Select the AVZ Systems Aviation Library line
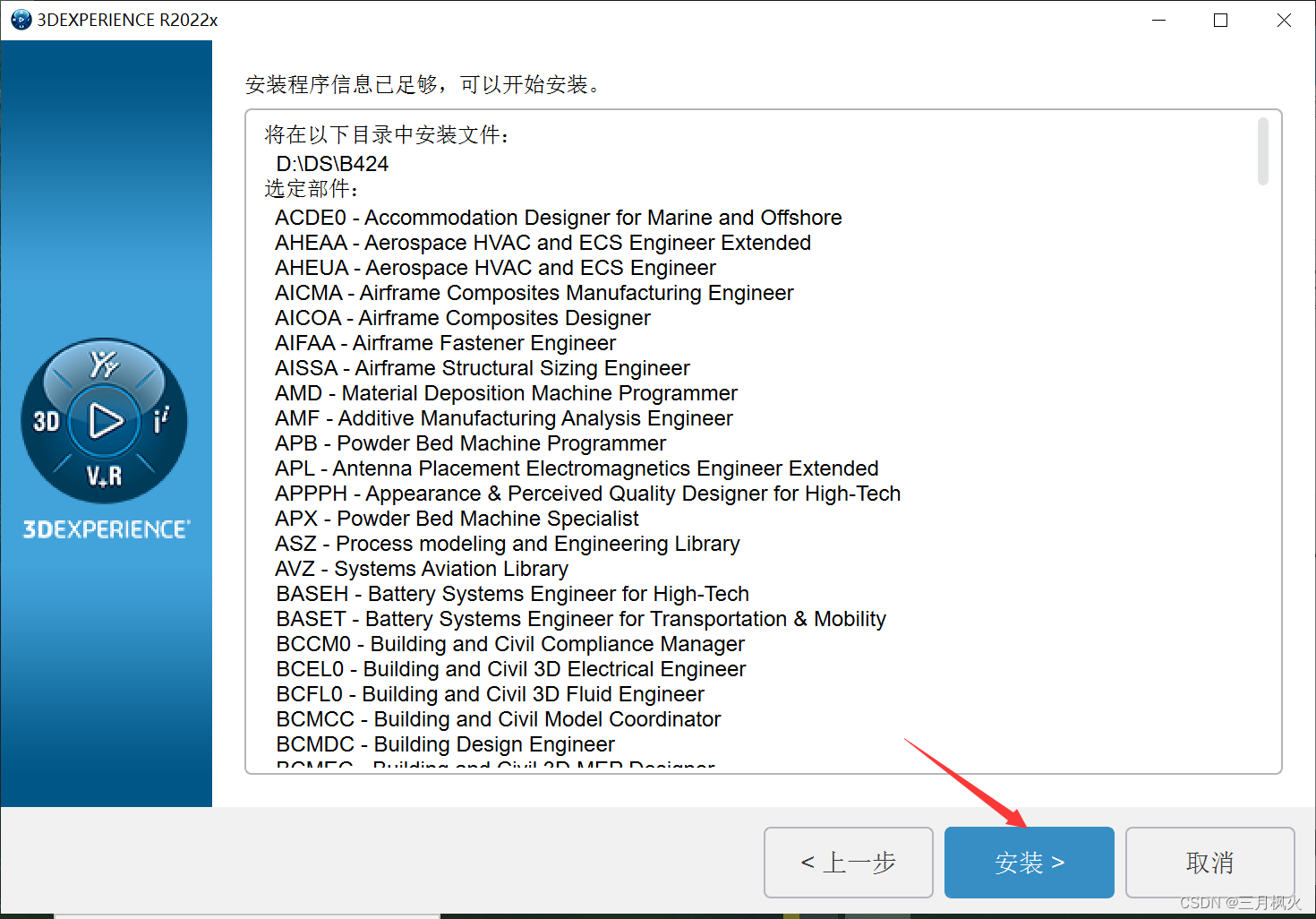The image size is (1316, 919). [422, 569]
